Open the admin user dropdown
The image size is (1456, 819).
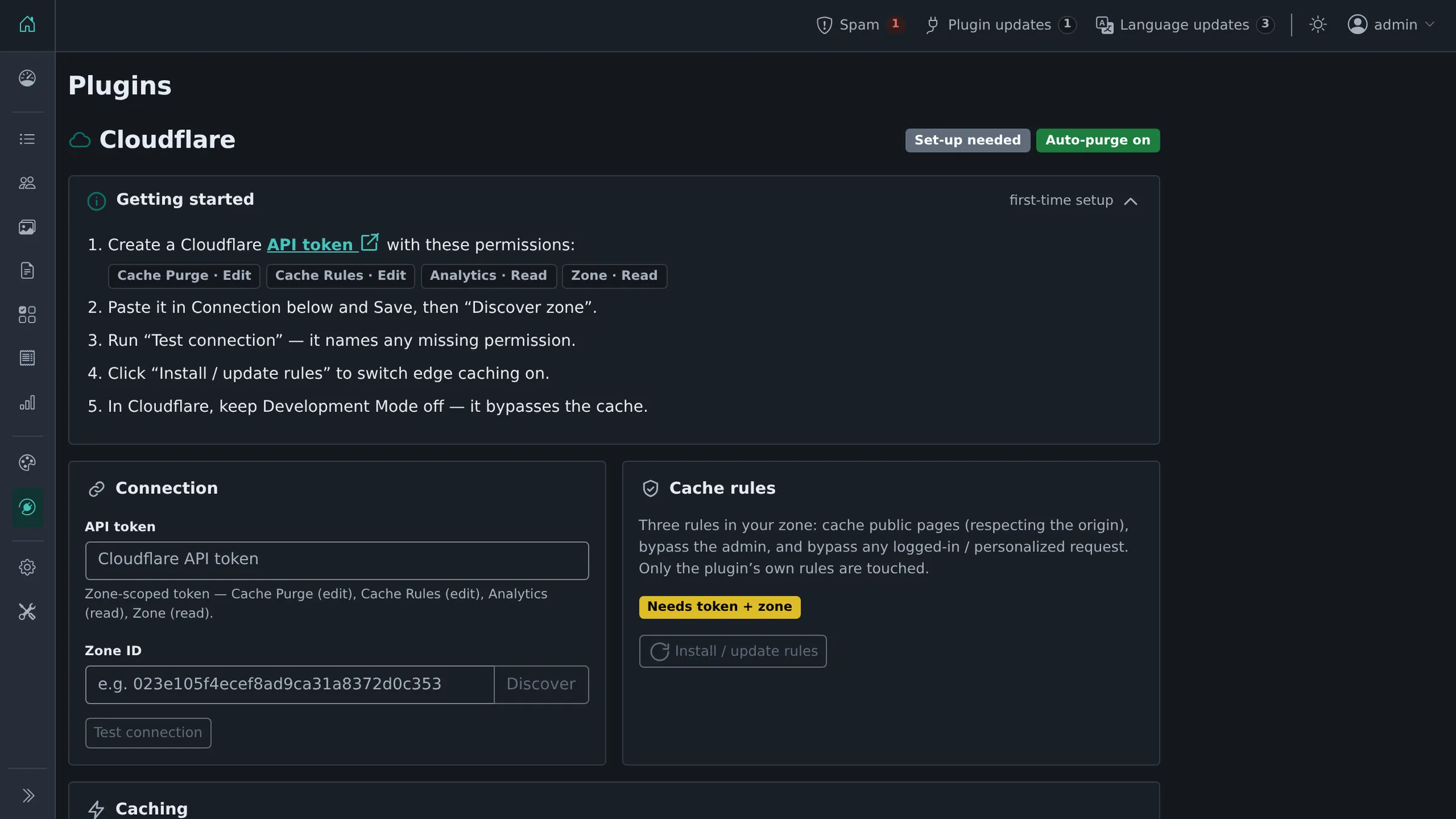coord(1391,24)
